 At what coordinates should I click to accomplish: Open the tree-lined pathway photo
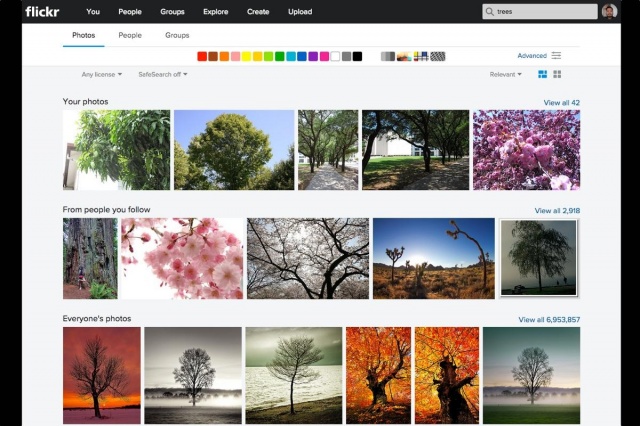point(328,150)
